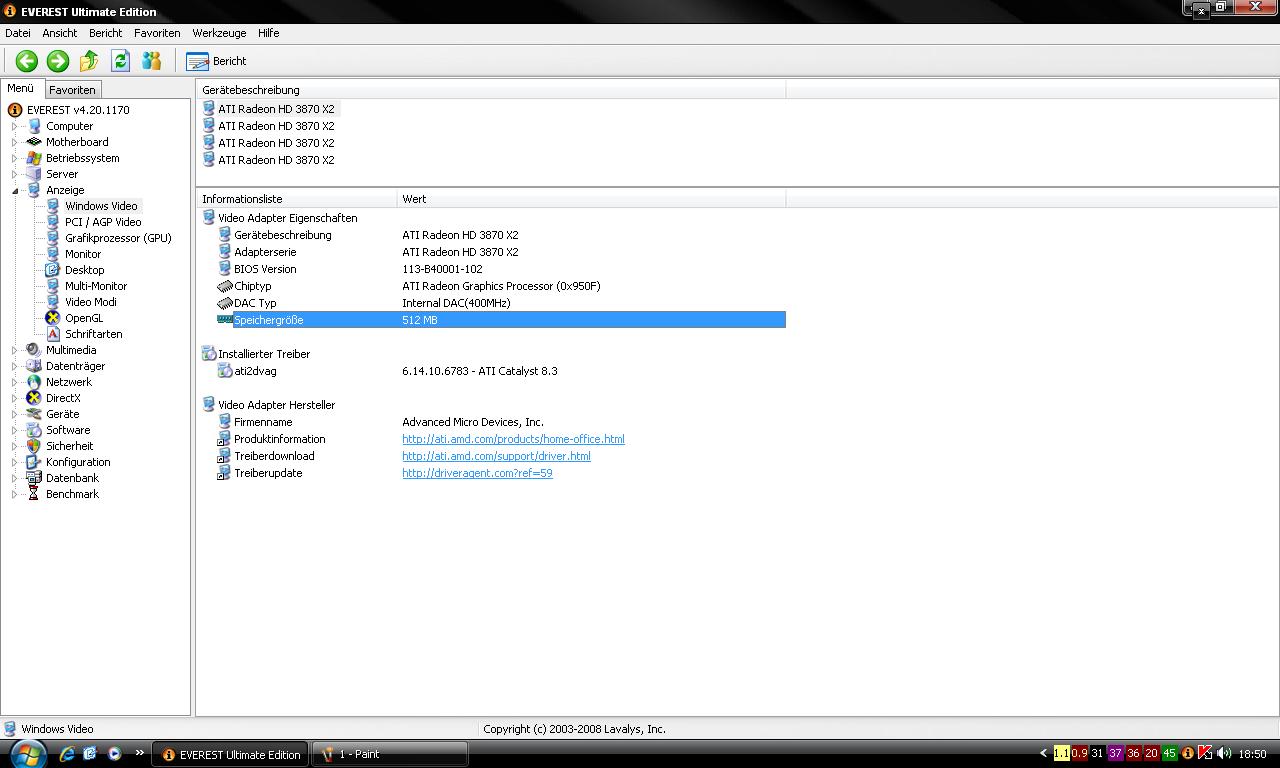The height and width of the screenshot is (768, 1280).
Task: Open the Datei menu
Action: click(18, 33)
